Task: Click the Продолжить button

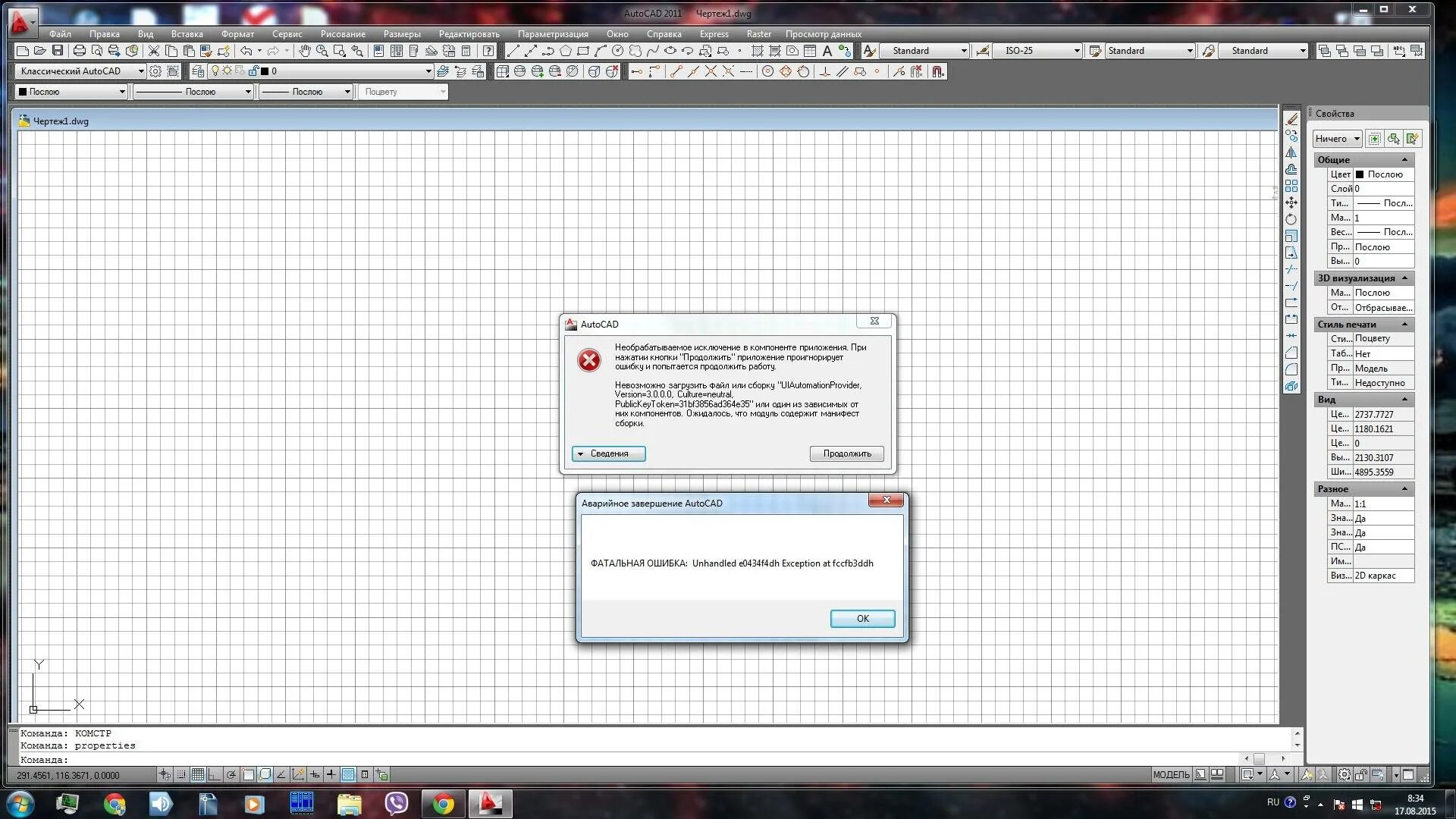Action: pyautogui.click(x=846, y=453)
